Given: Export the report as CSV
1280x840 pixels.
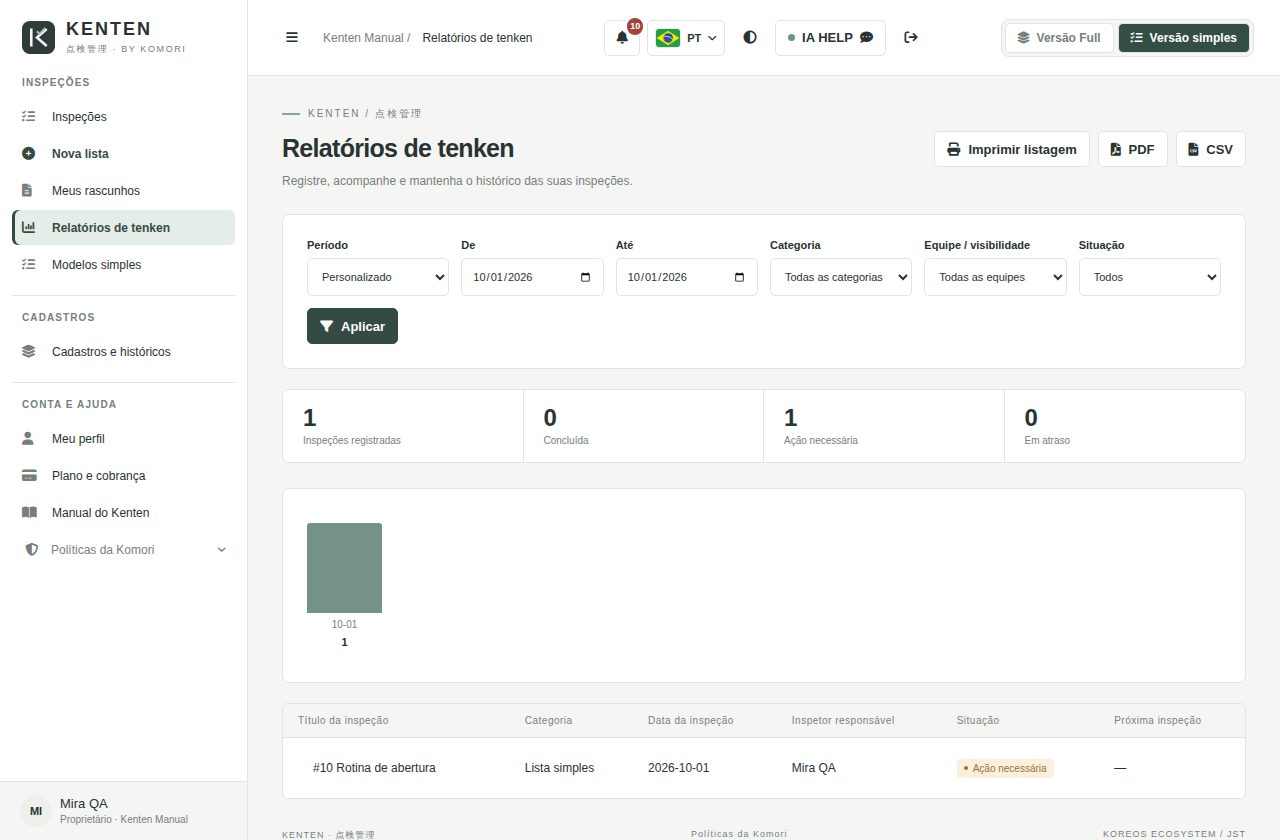Looking at the screenshot, I should pos(1211,149).
